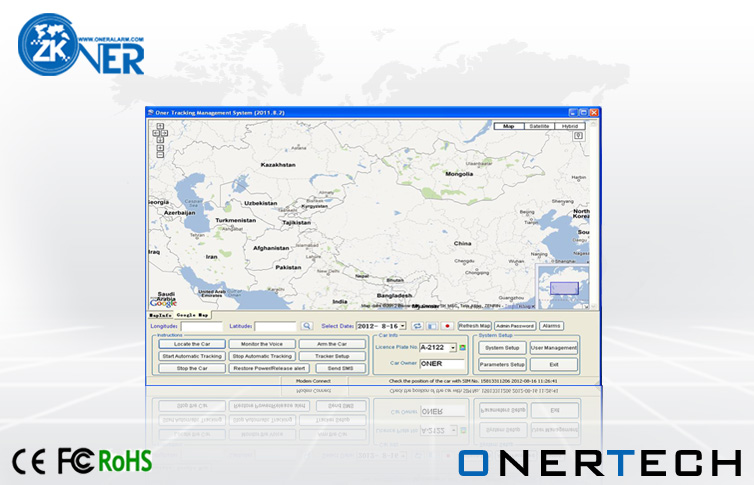The width and height of the screenshot is (754, 485).
Task: Click the overview minimap thumbnail
Action: click(x=563, y=286)
